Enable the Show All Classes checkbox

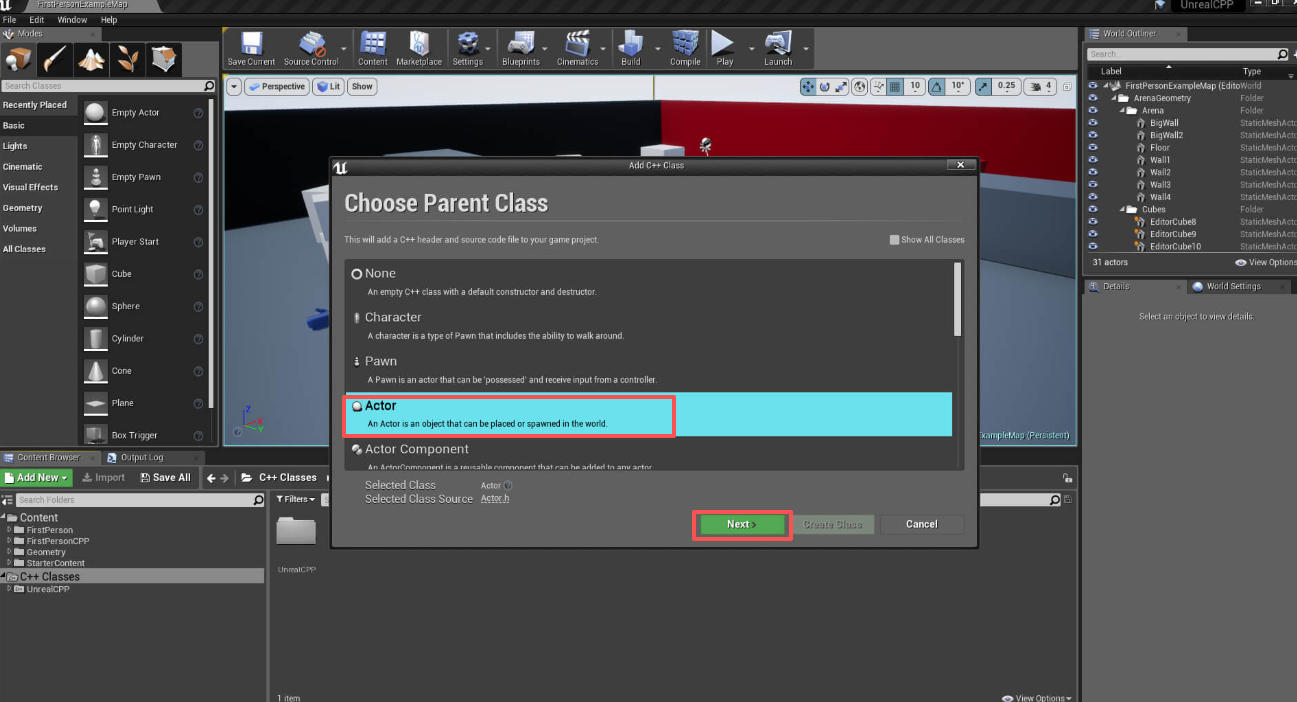(894, 240)
